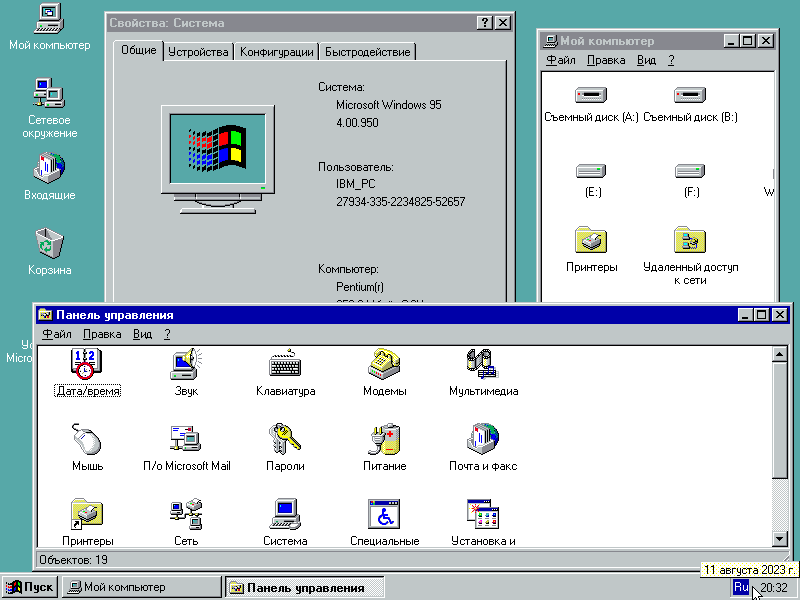Click the 4.00.950 version text
Image resolution: width=800 pixels, height=600 pixels.
click(x=357, y=123)
